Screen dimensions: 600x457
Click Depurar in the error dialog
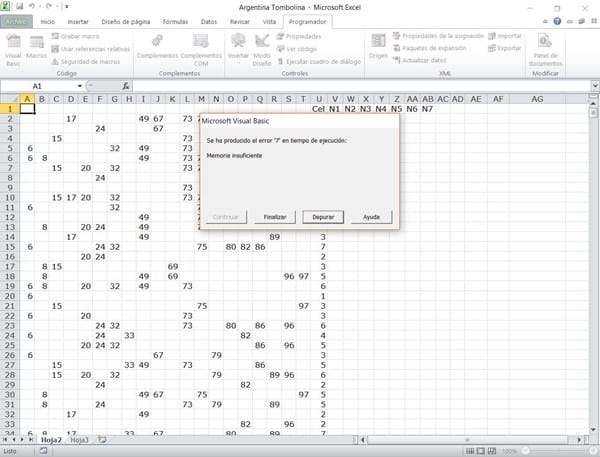(323, 217)
